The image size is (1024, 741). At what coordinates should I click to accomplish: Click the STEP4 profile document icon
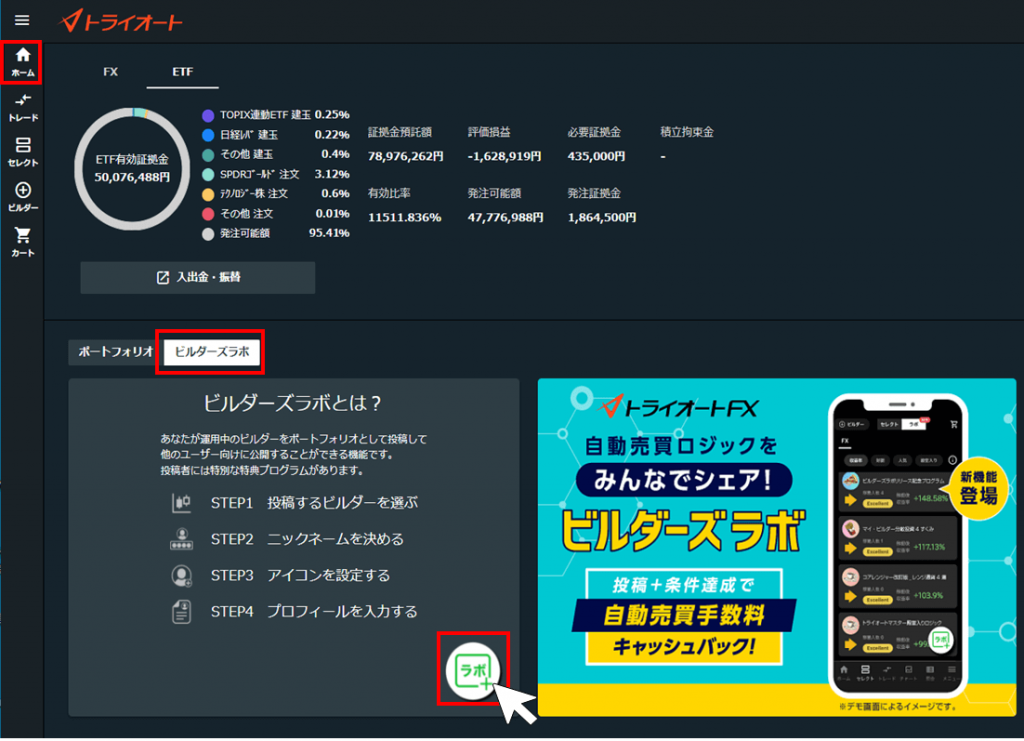pos(181,612)
